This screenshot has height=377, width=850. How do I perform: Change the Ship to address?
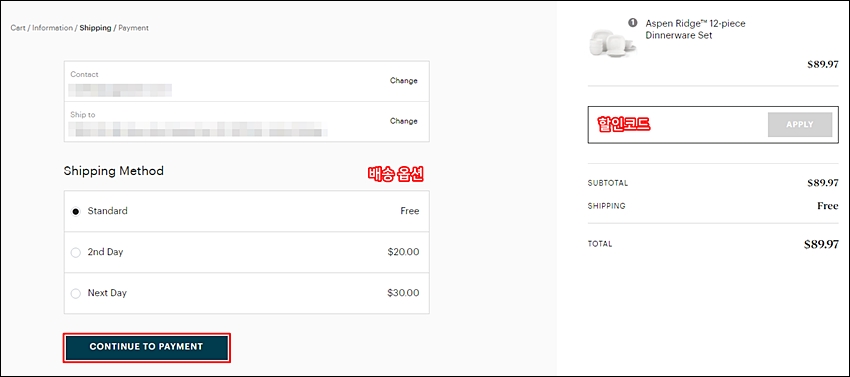pos(404,121)
